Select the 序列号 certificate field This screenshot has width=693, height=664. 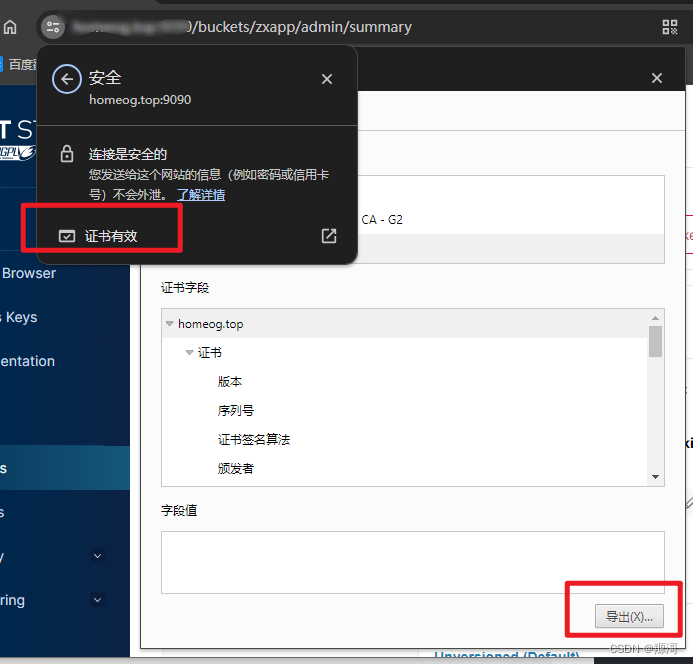tap(236, 411)
